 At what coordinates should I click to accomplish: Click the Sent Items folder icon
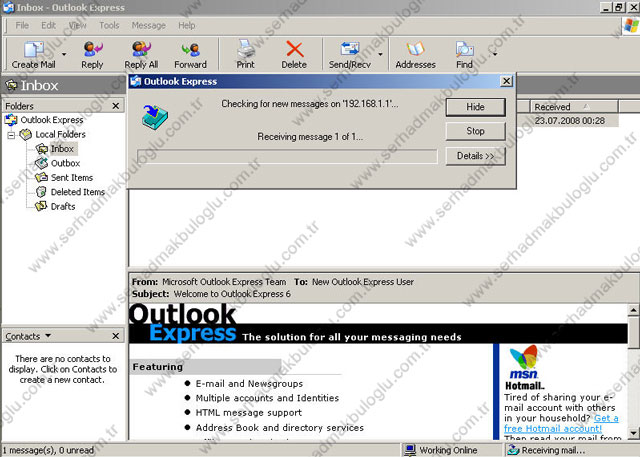(41, 177)
